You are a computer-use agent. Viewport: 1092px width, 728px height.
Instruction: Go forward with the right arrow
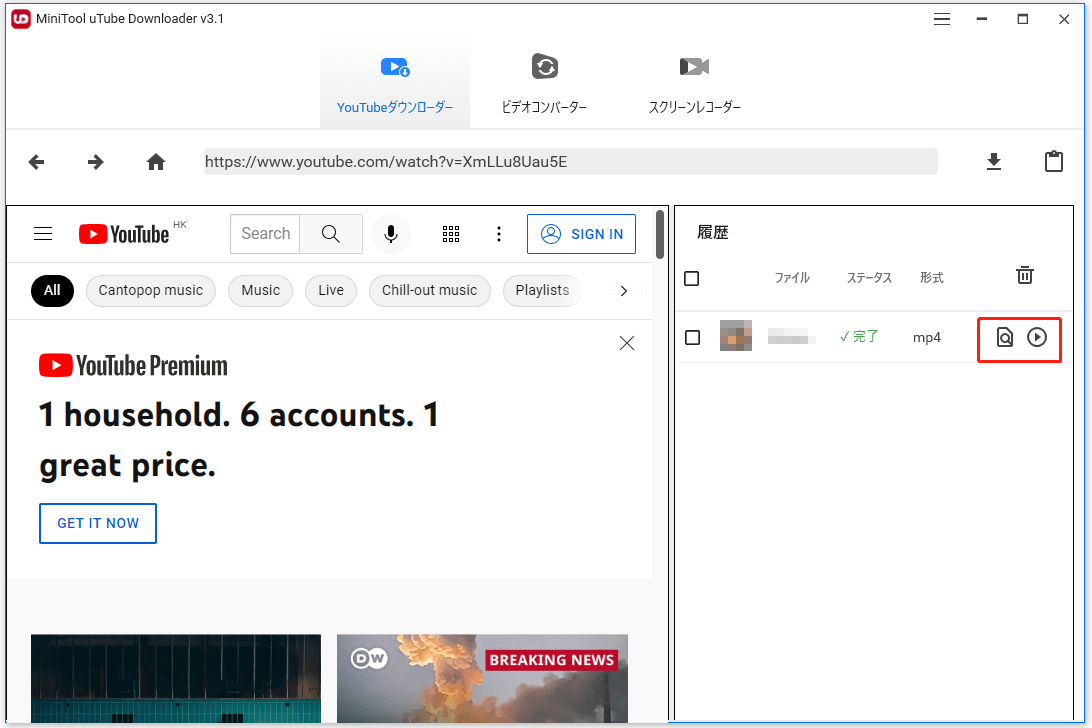coord(95,162)
